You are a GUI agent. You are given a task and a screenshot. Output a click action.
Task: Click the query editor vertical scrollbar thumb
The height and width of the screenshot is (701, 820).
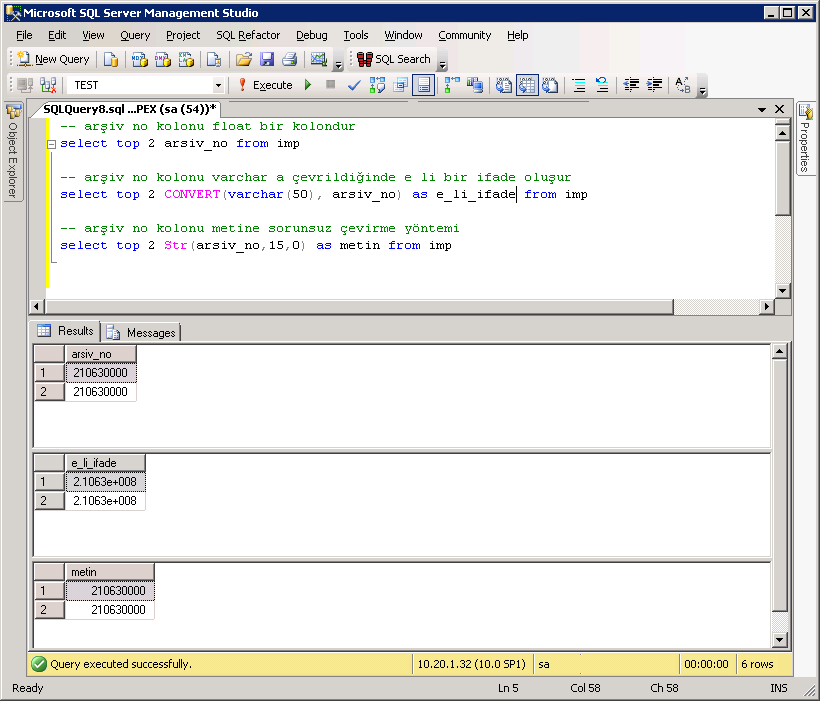[x=782, y=178]
